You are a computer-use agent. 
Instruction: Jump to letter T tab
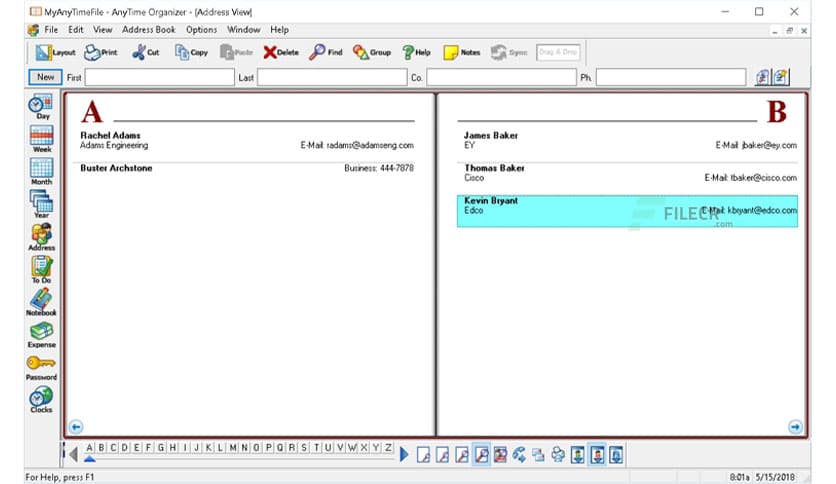point(316,448)
